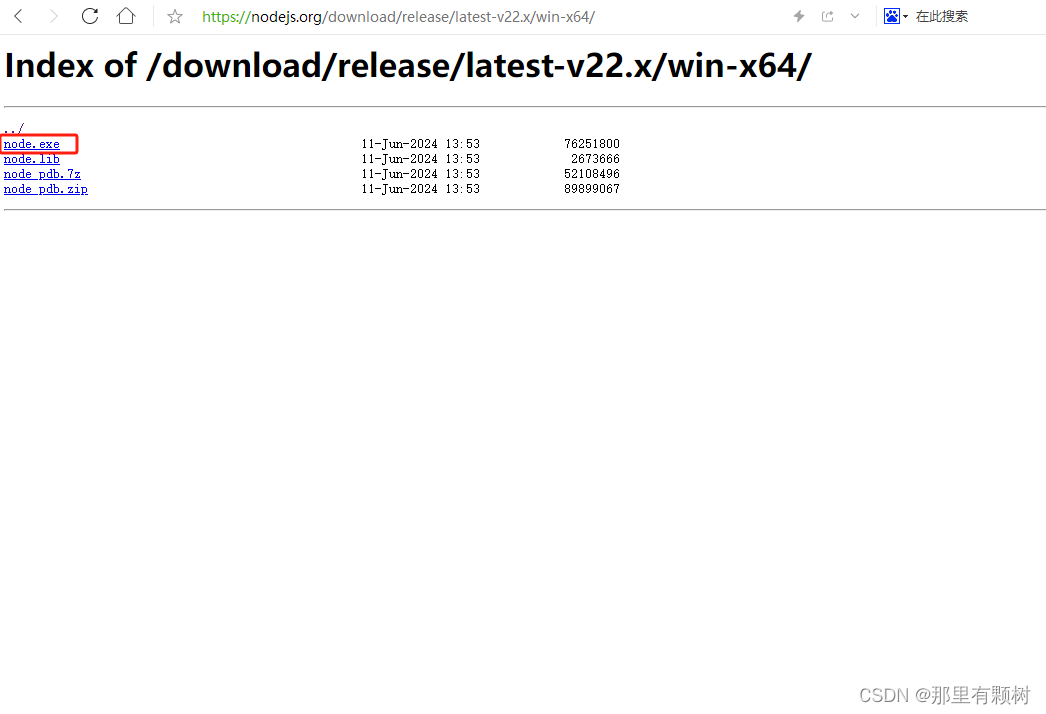This screenshot has height=714, width=1046.
Task: Click the node.exe file size 76251800
Action: coord(592,143)
